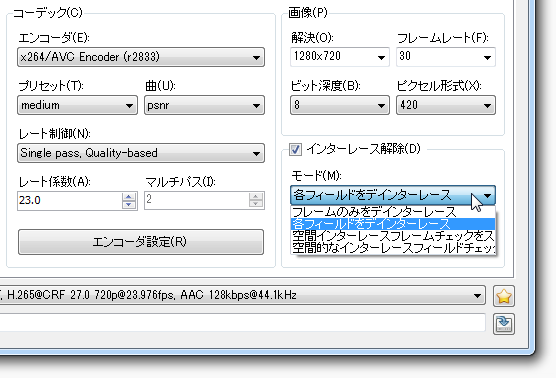Open the レート制御(N) Single pass dropdown

(141, 153)
